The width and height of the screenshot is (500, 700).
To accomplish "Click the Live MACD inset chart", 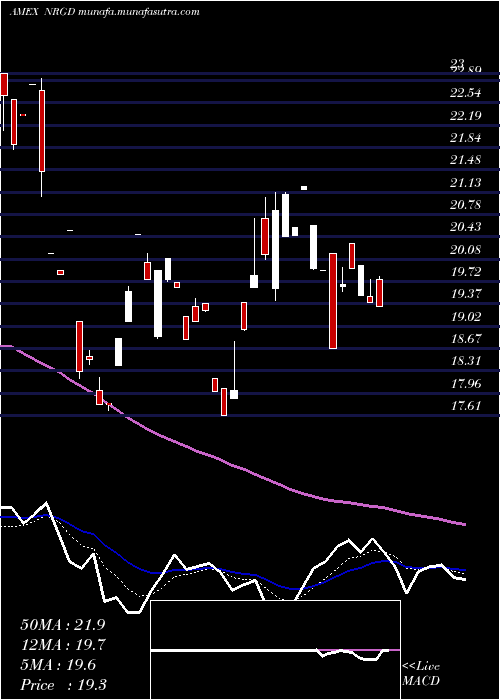I will tap(275, 650).
